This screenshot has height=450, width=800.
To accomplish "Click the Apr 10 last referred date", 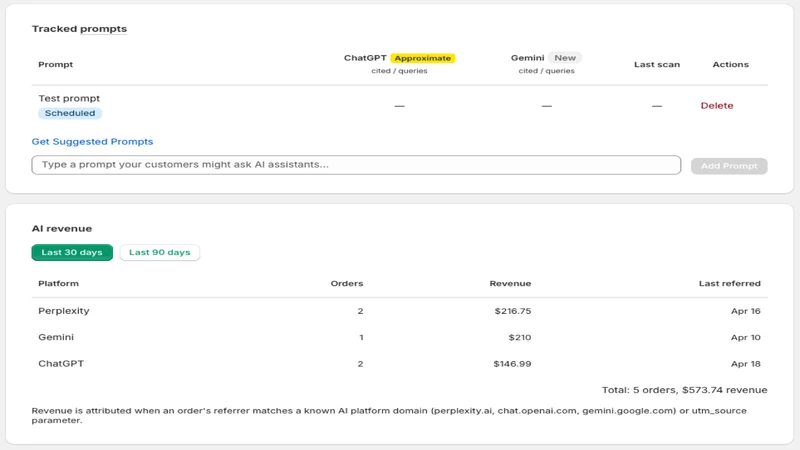I will [x=745, y=337].
